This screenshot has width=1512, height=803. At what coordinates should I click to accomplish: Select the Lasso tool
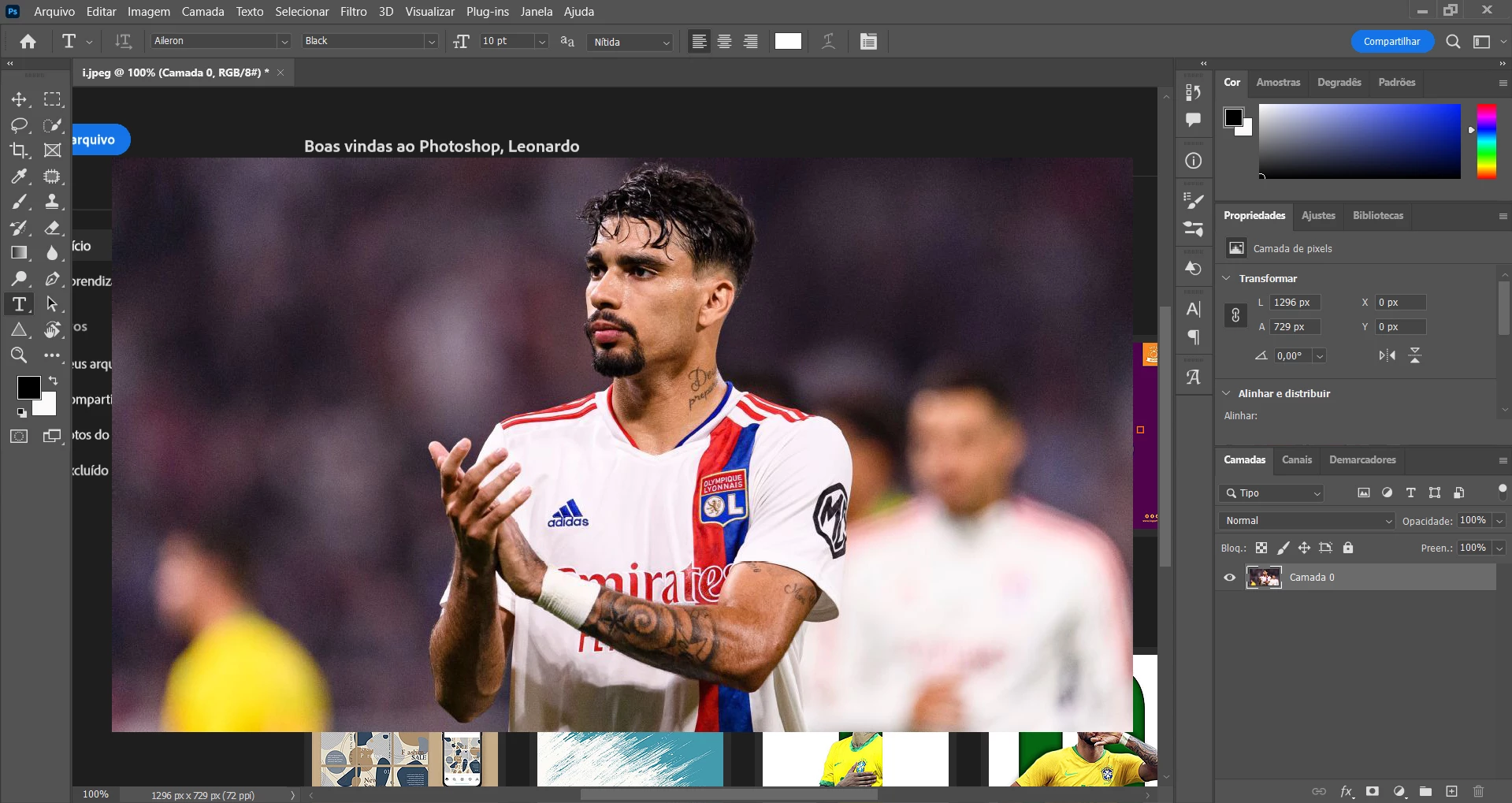click(19, 125)
